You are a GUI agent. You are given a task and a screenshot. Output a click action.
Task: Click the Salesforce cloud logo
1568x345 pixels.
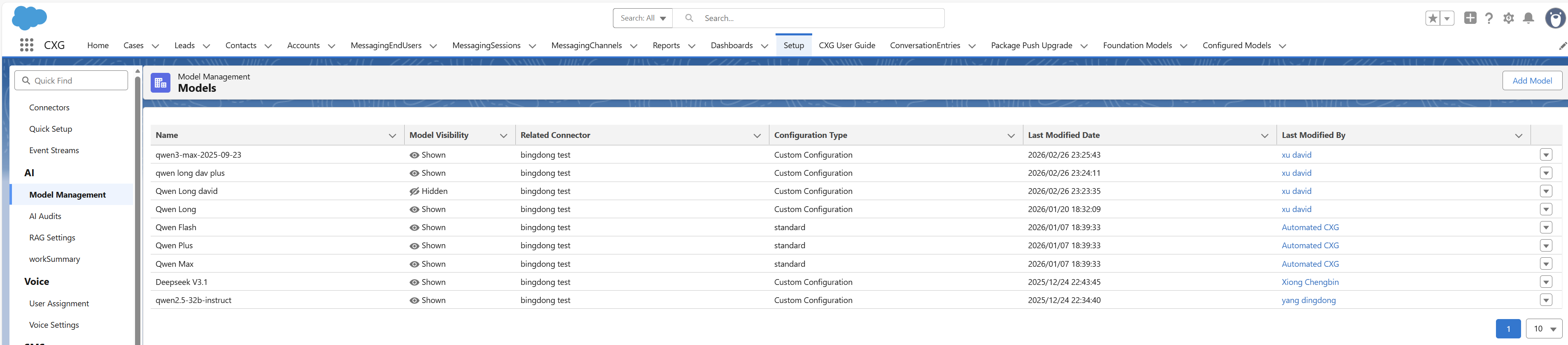tap(29, 18)
